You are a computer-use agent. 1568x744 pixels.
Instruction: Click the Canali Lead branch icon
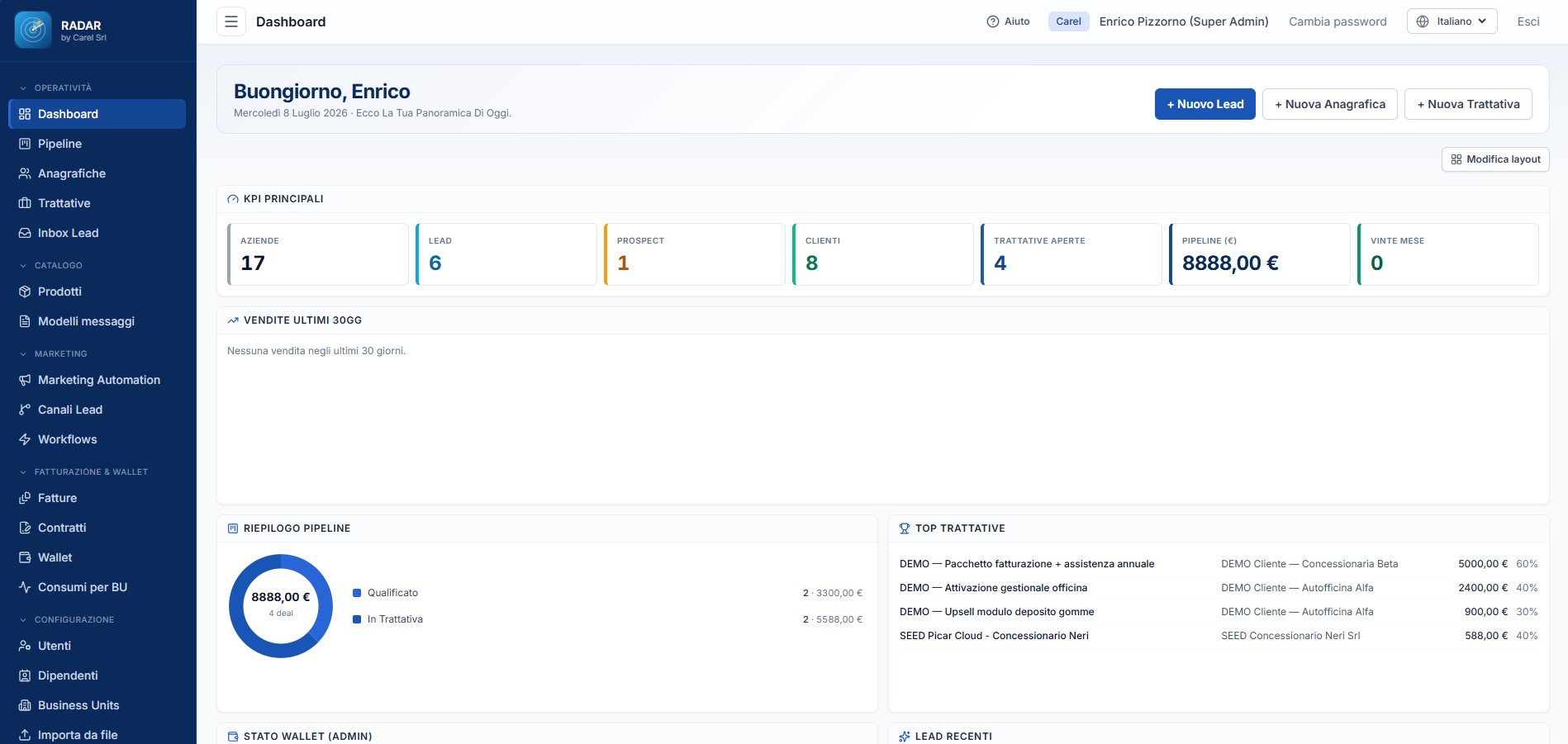tap(25, 410)
